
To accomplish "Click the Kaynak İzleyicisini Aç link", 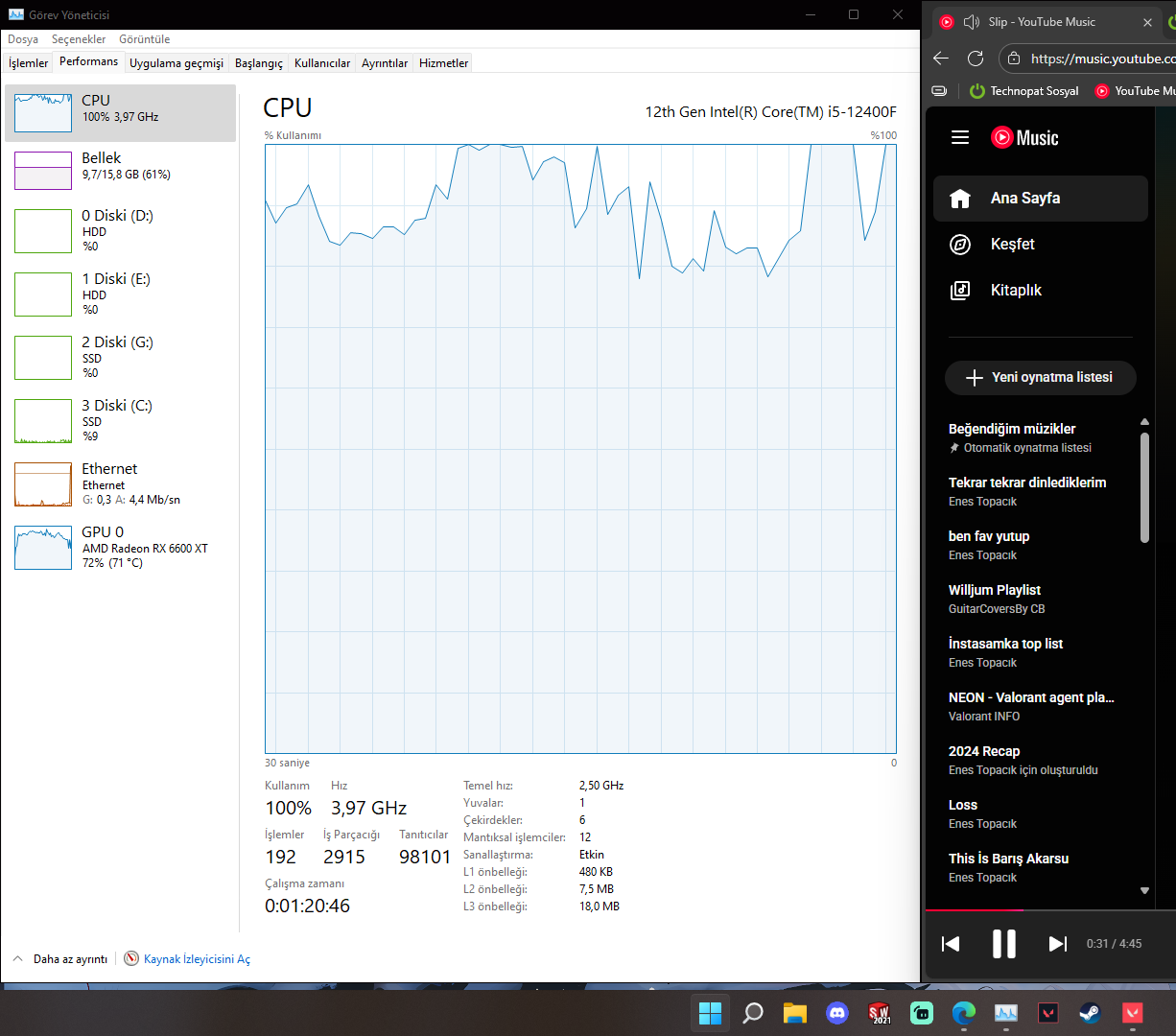I will 197,959.
